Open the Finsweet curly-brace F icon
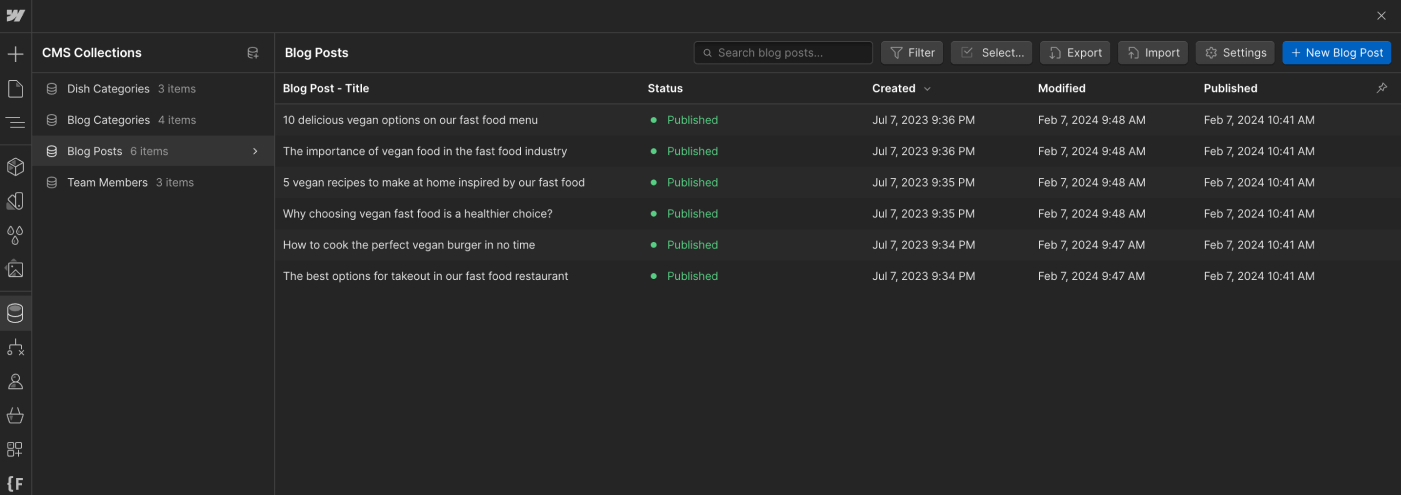Viewport: 1401px width, 495px height. point(15,484)
